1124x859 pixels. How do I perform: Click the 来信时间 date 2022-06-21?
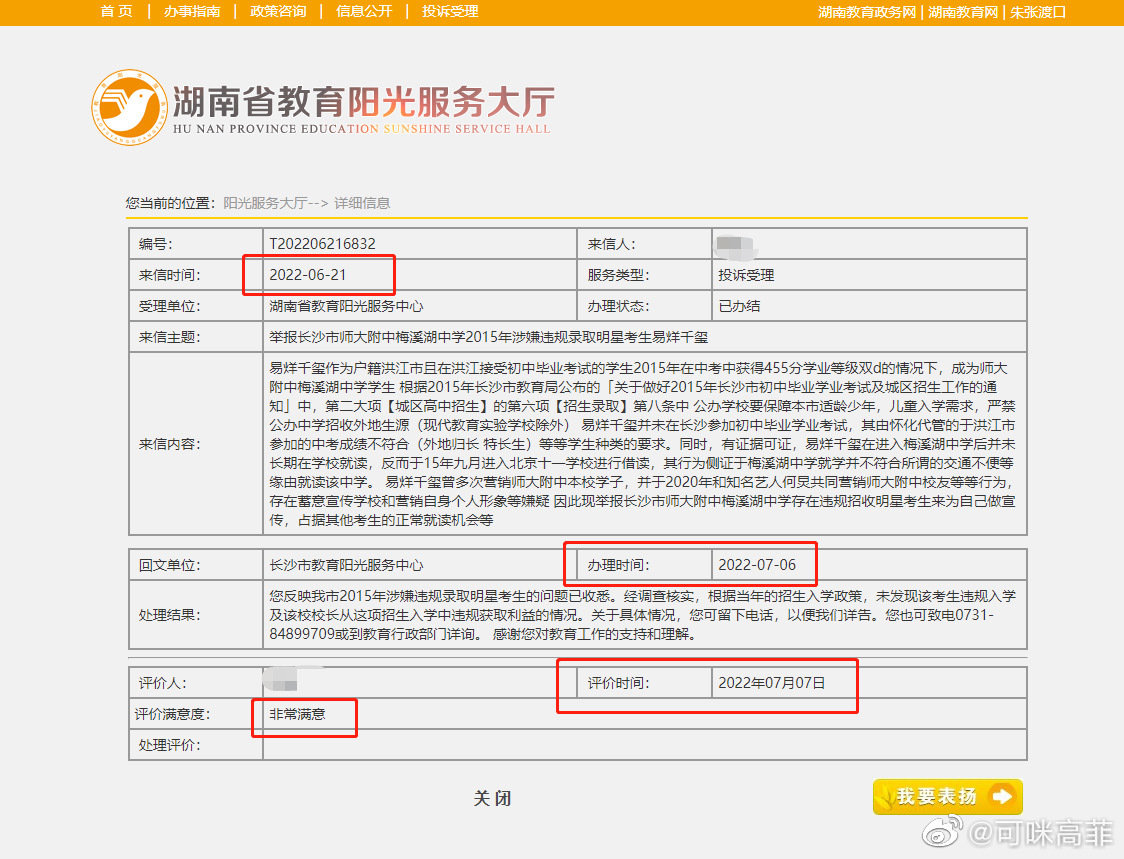[x=308, y=275]
